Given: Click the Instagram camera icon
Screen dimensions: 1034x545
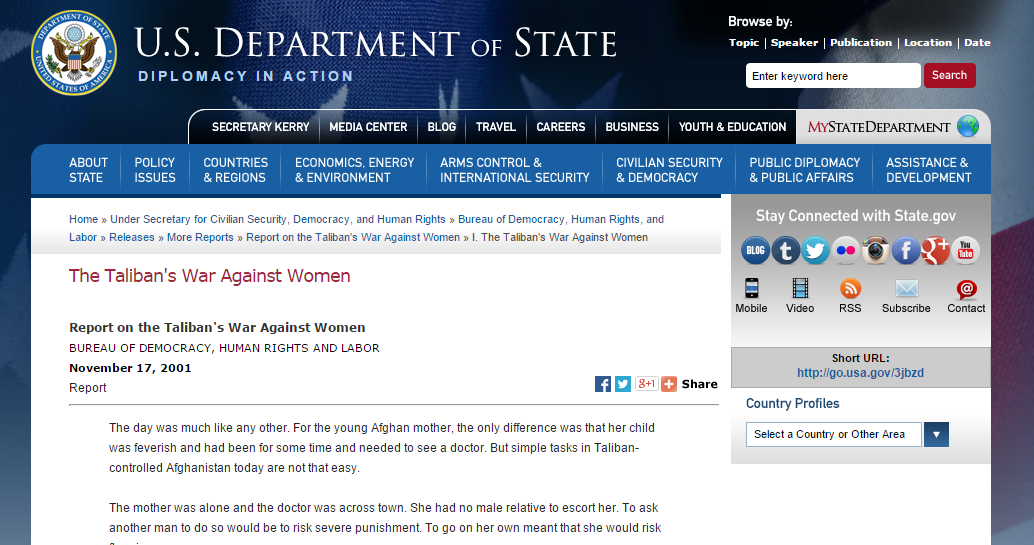Looking at the screenshot, I should tap(875, 250).
